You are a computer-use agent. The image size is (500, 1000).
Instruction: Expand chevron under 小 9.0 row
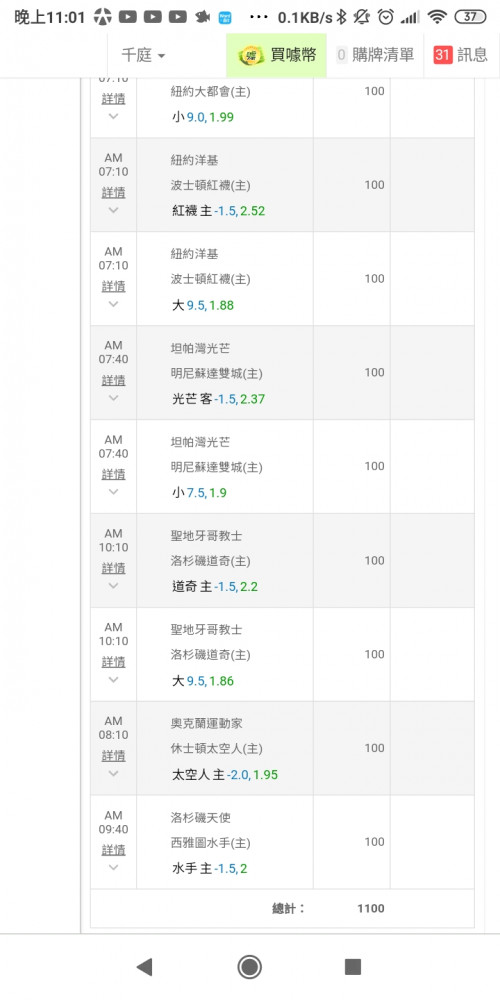tap(114, 116)
